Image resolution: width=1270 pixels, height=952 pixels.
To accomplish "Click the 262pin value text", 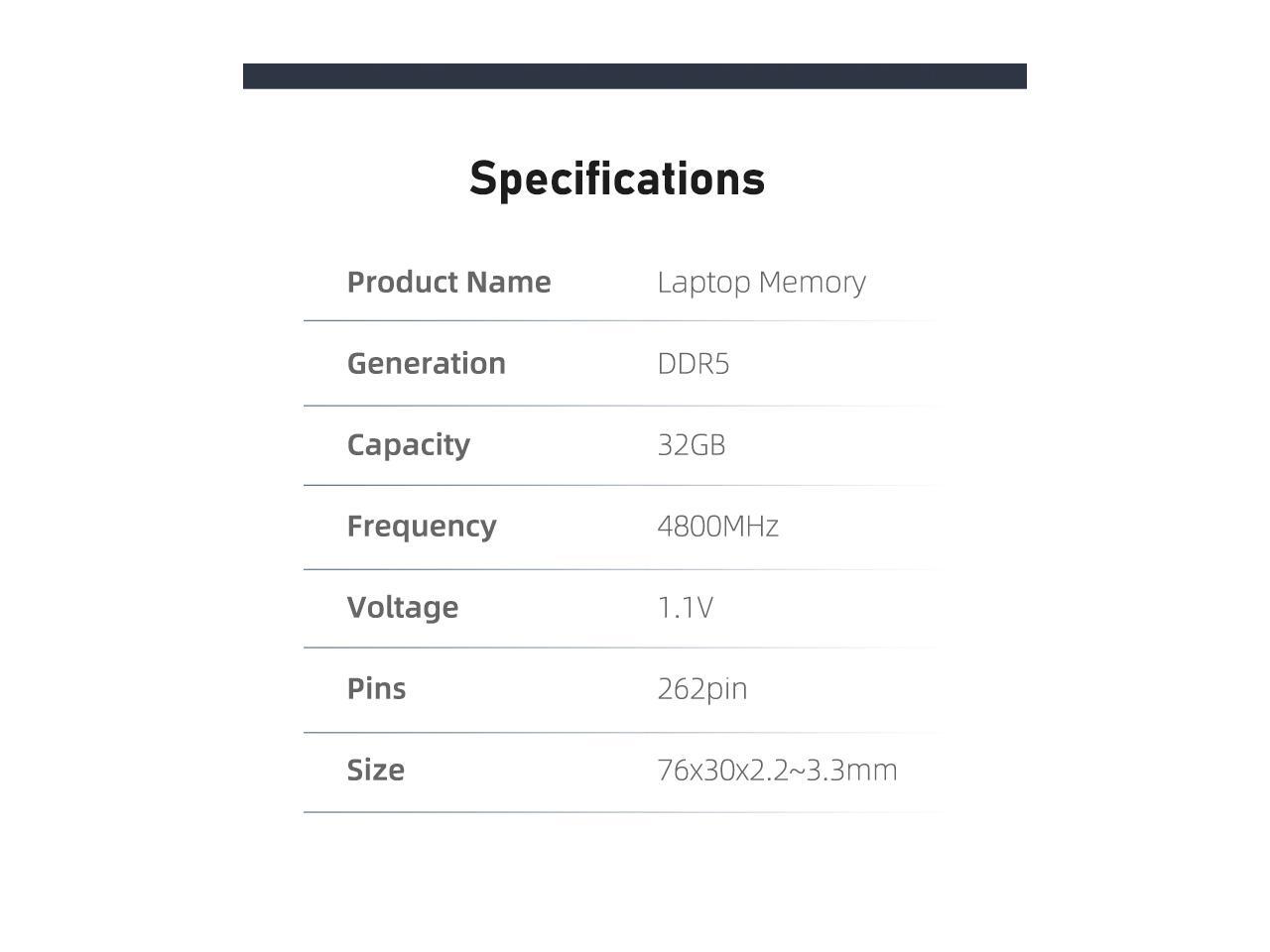I will tap(701, 689).
